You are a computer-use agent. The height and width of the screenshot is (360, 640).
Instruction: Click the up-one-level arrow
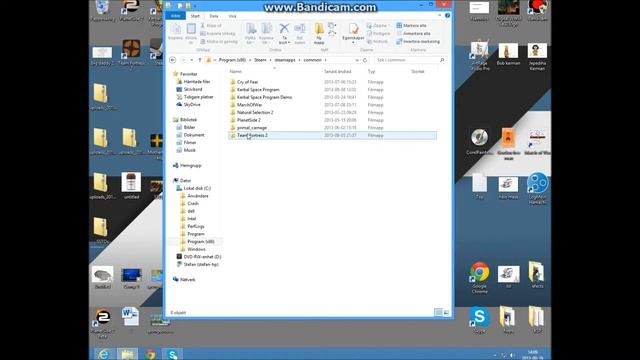(200, 60)
